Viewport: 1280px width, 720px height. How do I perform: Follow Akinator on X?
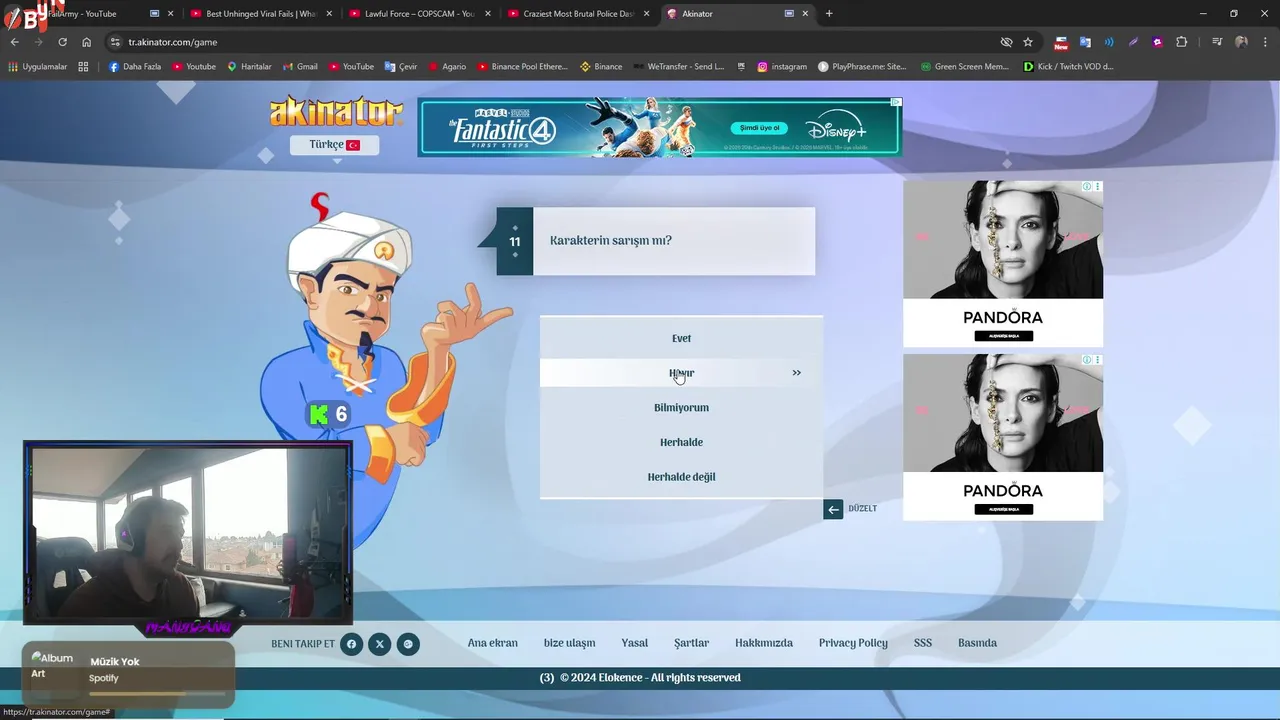pyautogui.click(x=379, y=644)
